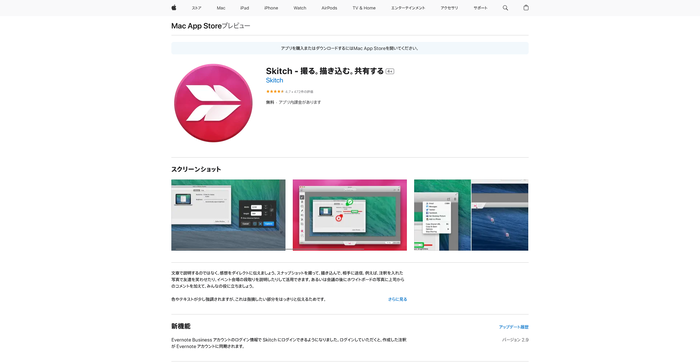Click the Mac App Store heading link

tap(196, 26)
